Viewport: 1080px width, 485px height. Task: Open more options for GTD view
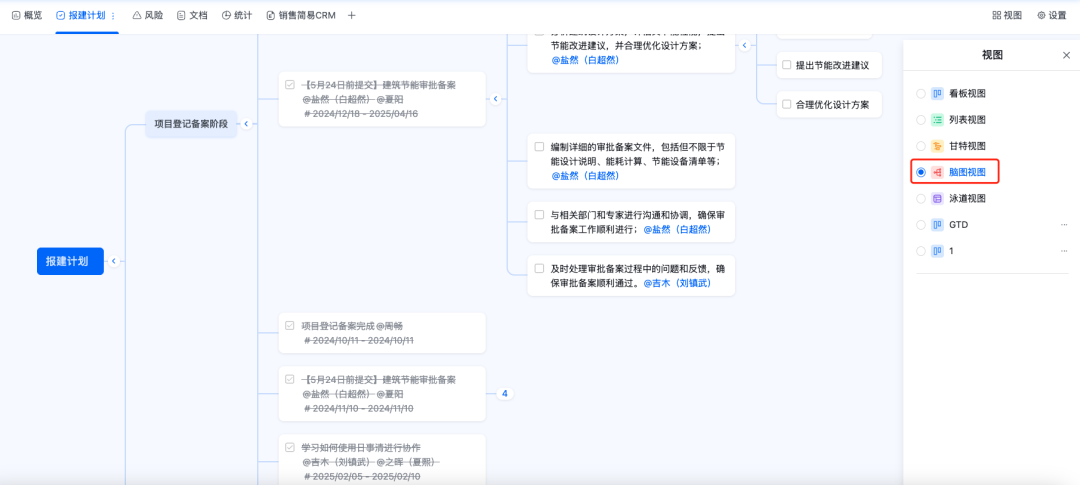[1063, 225]
